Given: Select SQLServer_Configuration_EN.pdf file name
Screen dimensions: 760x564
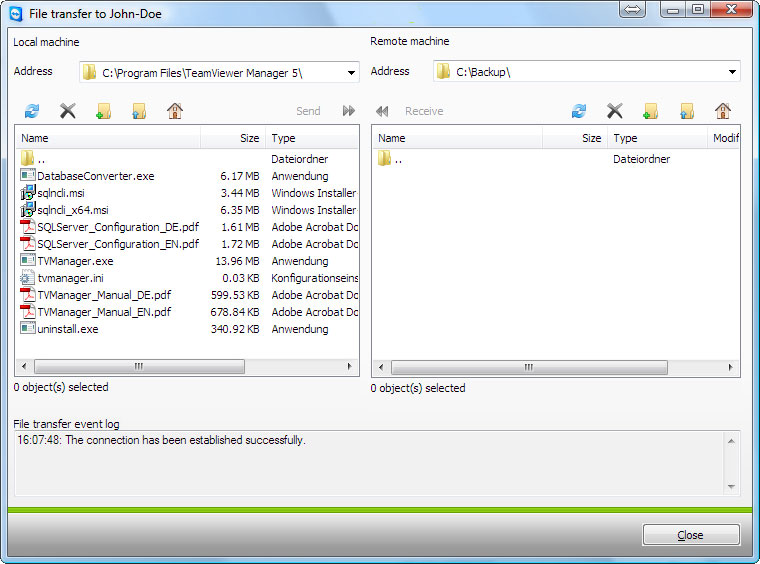Looking at the screenshot, I should (x=118, y=244).
